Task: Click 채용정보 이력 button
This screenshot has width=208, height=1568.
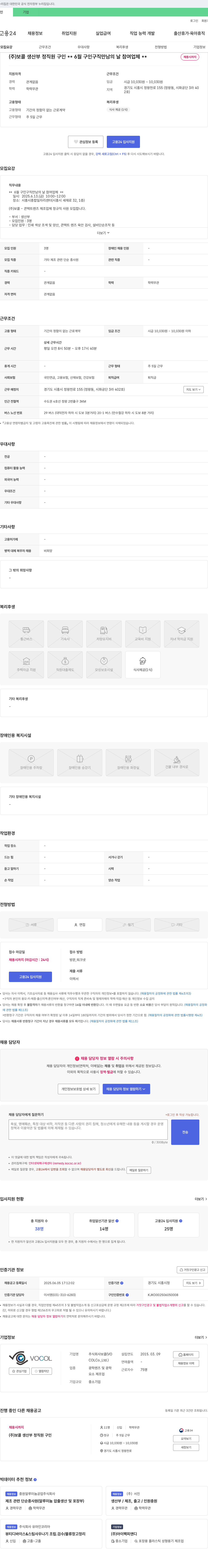Action: point(186,1364)
